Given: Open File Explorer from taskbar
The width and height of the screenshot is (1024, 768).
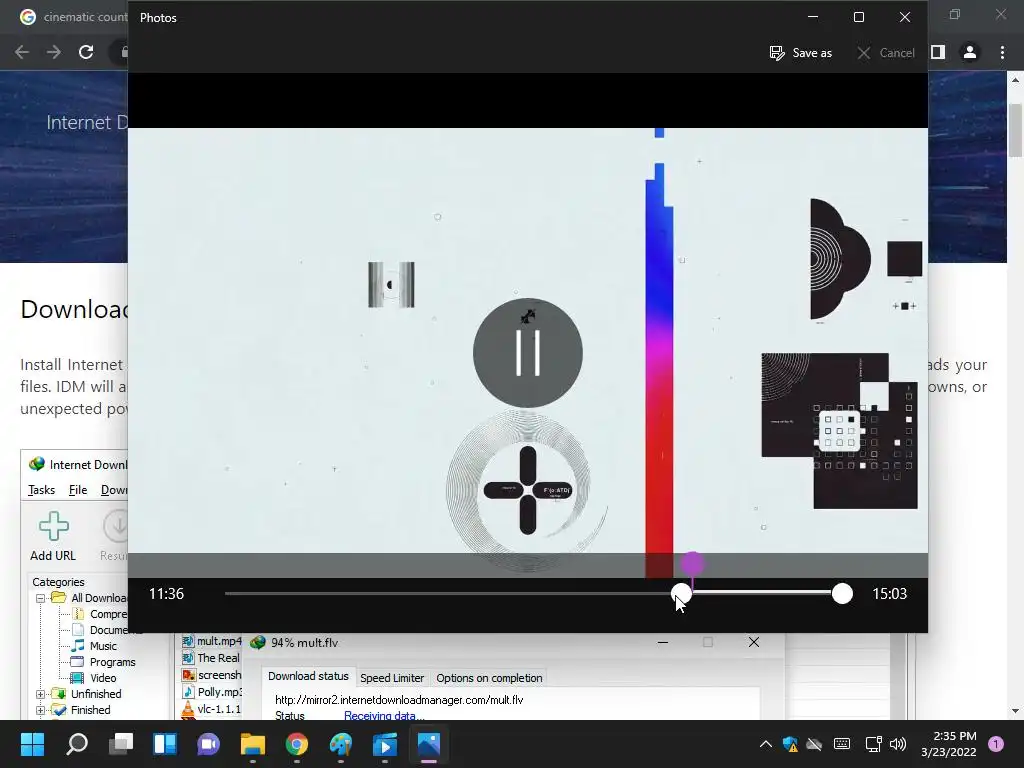Looking at the screenshot, I should point(253,744).
